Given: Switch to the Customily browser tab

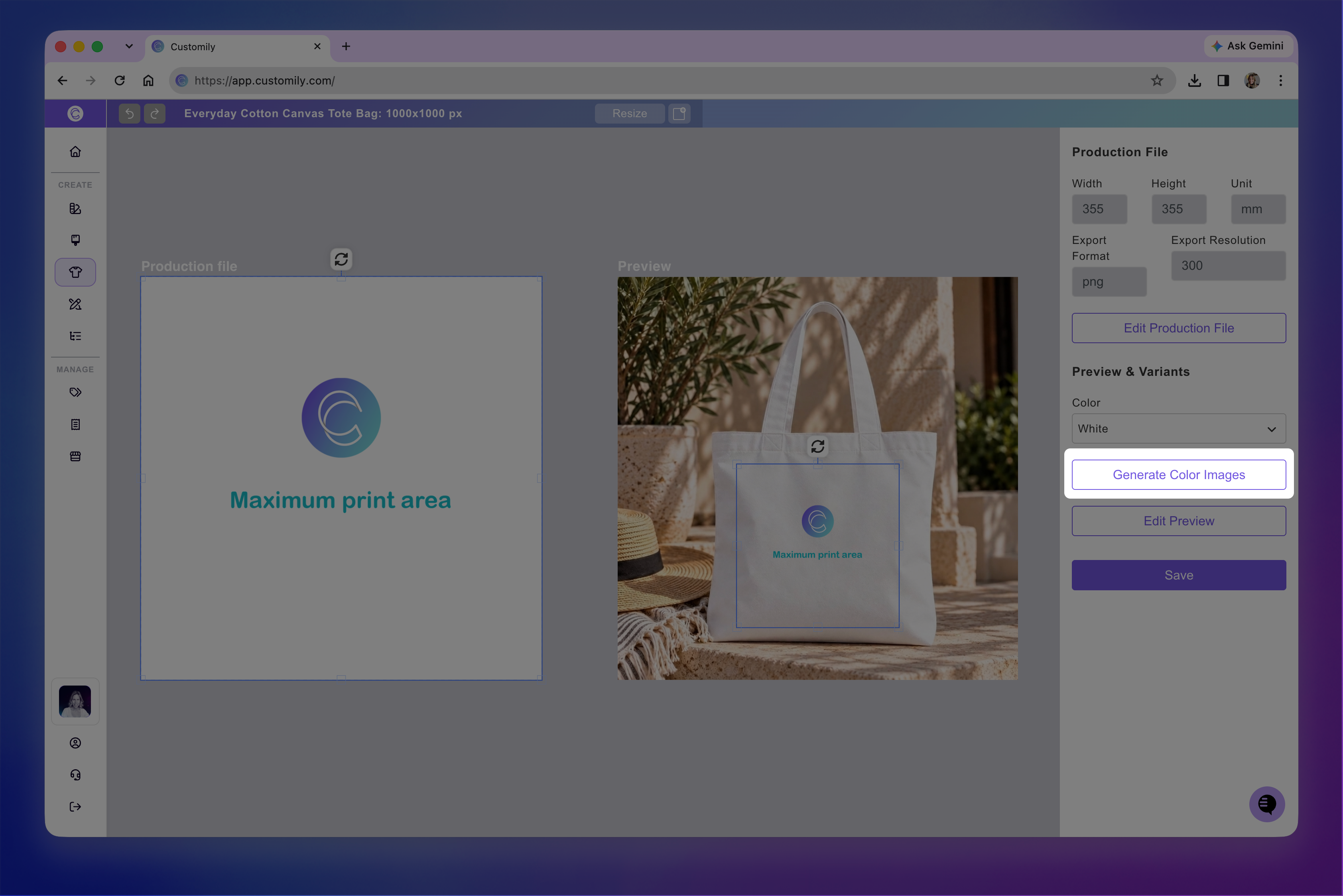Looking at the screenshot, I should (x=237, y=47).
